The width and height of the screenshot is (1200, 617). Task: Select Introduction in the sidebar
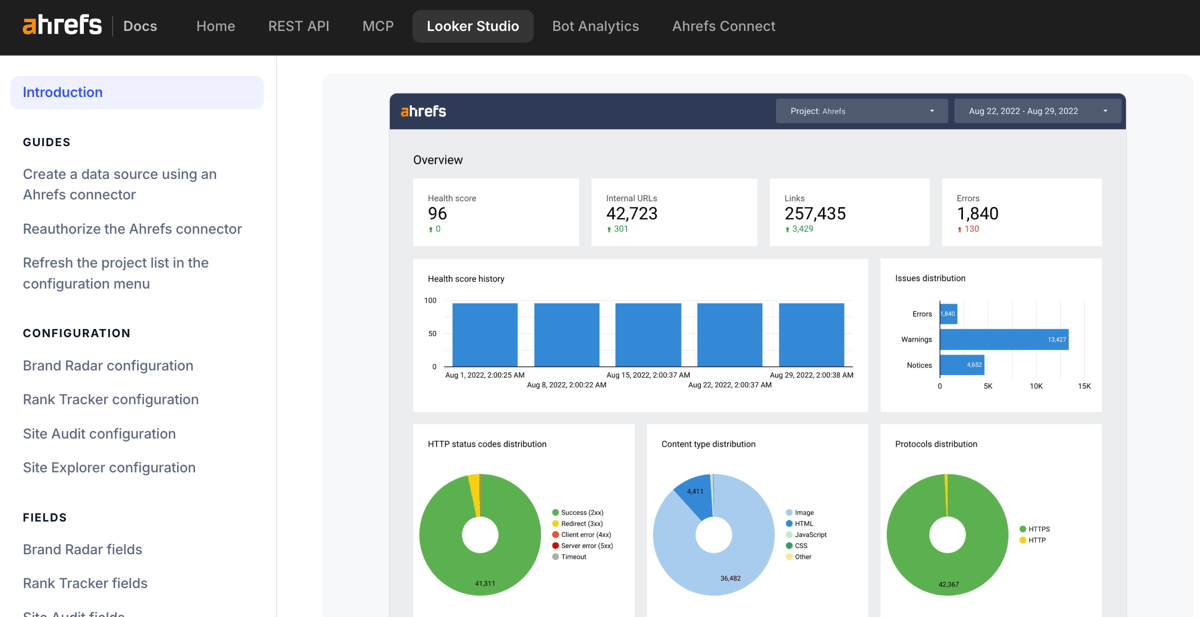pos(137,92)
